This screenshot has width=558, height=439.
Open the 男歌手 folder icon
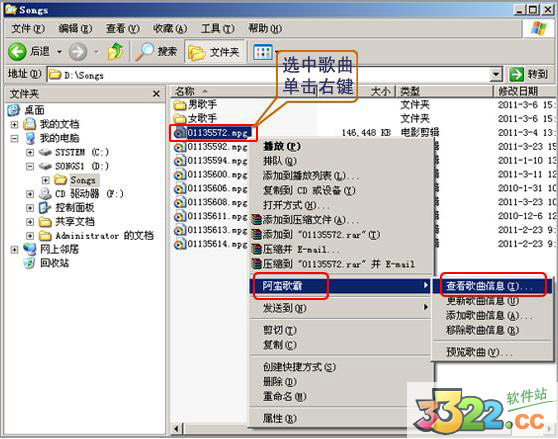(x=180, y=105)
